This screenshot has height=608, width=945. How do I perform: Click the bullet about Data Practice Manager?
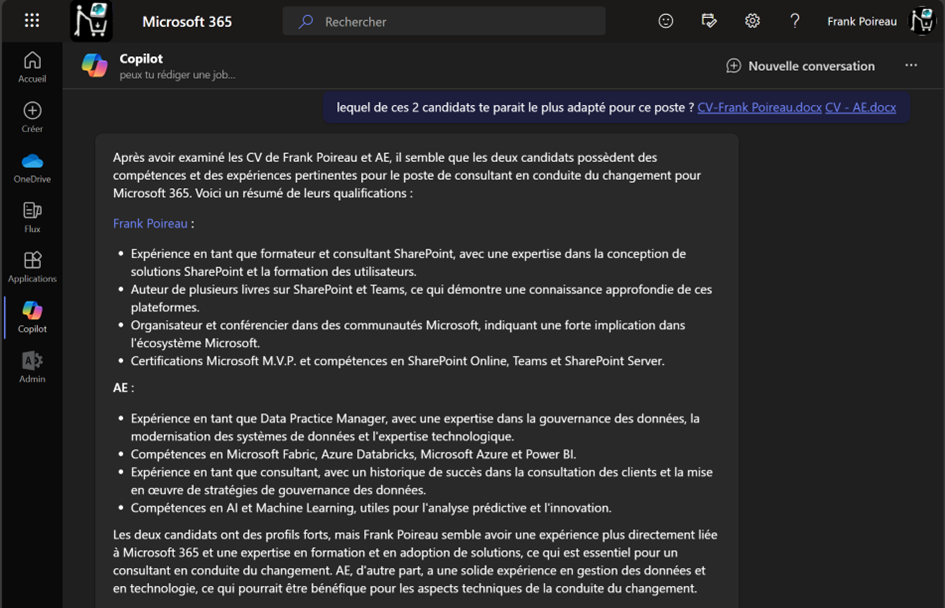point(415,427)
